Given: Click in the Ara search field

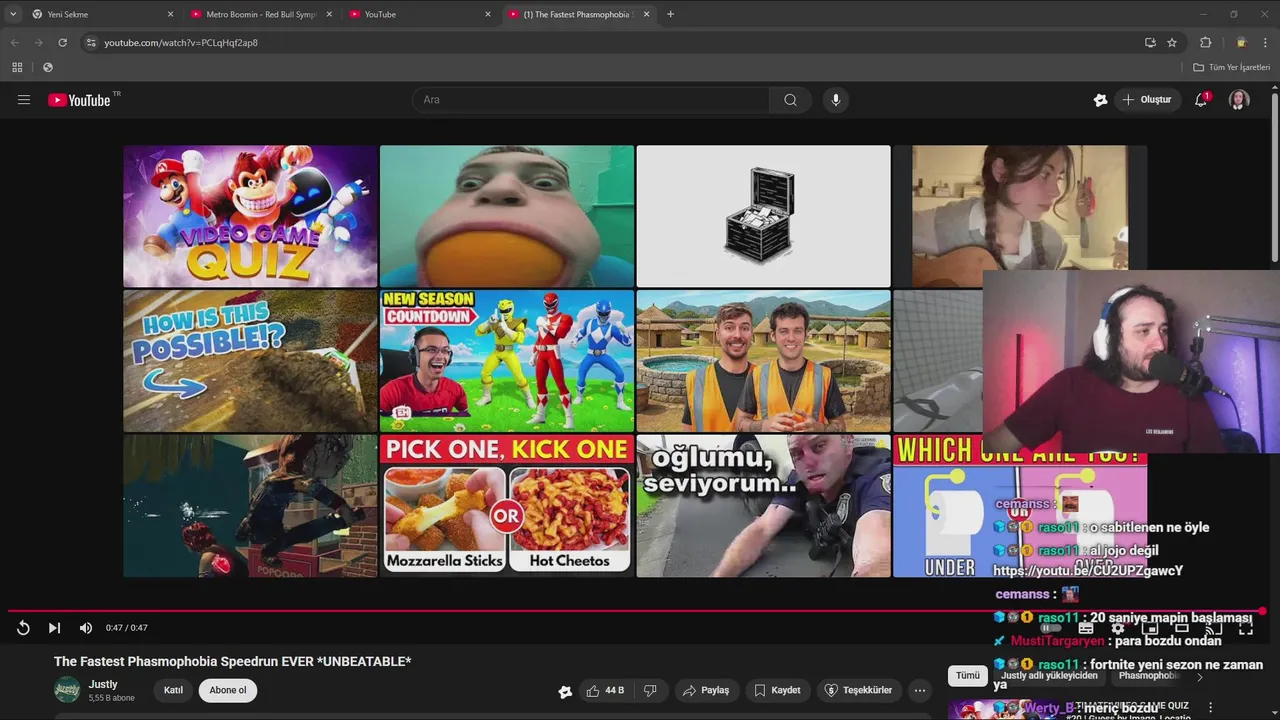Looking at the screenshot, I should click(591, 100).
